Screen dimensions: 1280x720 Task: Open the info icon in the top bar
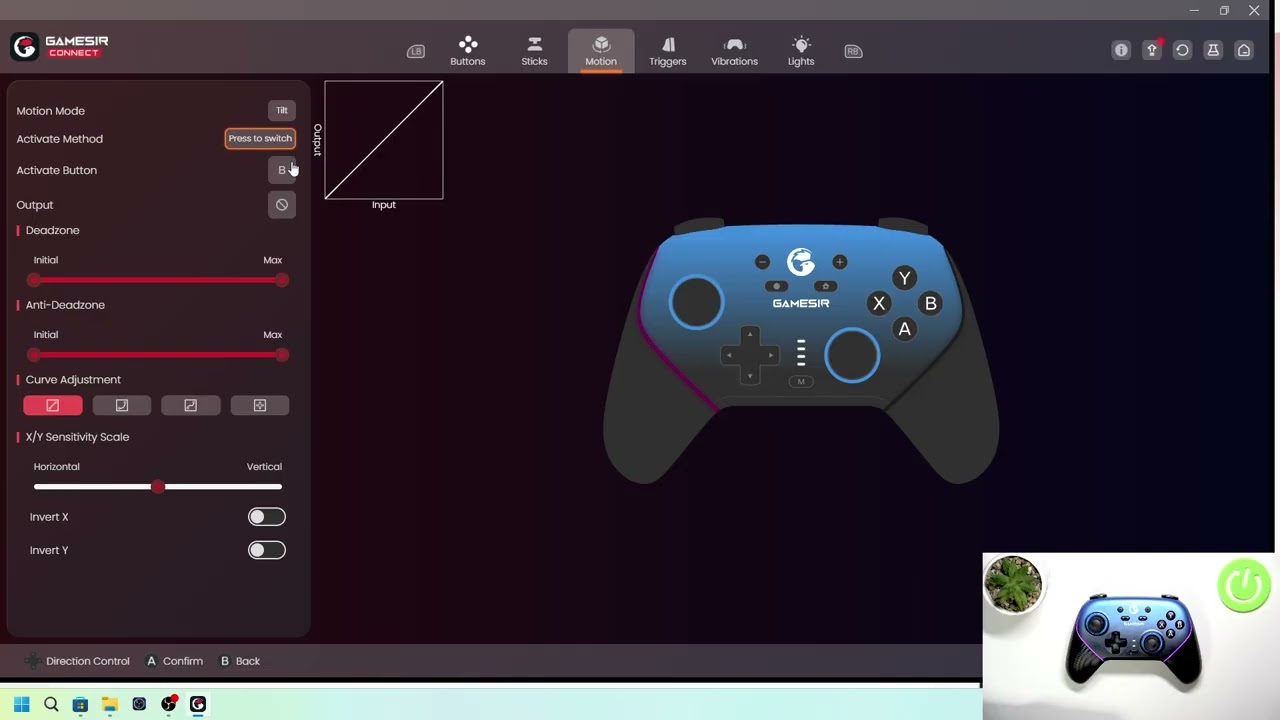tap(1121, 50)
